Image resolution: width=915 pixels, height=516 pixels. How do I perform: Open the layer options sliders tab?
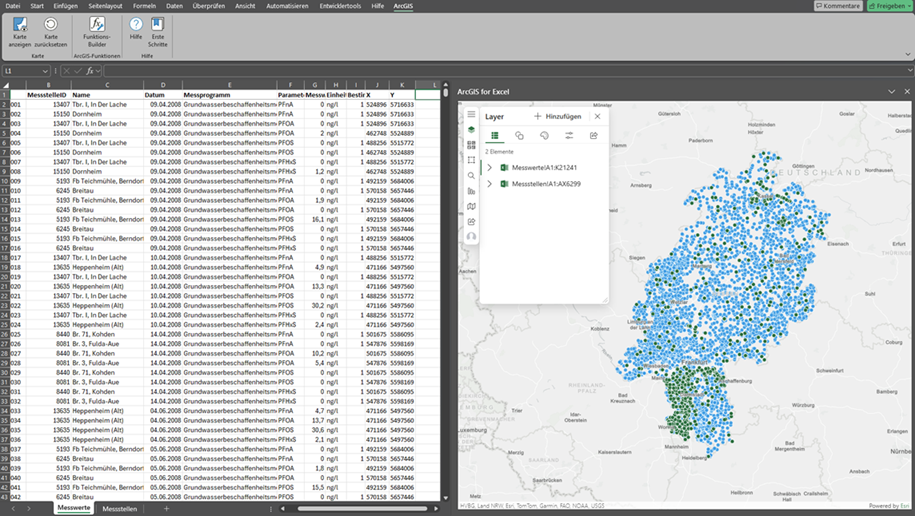pos(569,135)
